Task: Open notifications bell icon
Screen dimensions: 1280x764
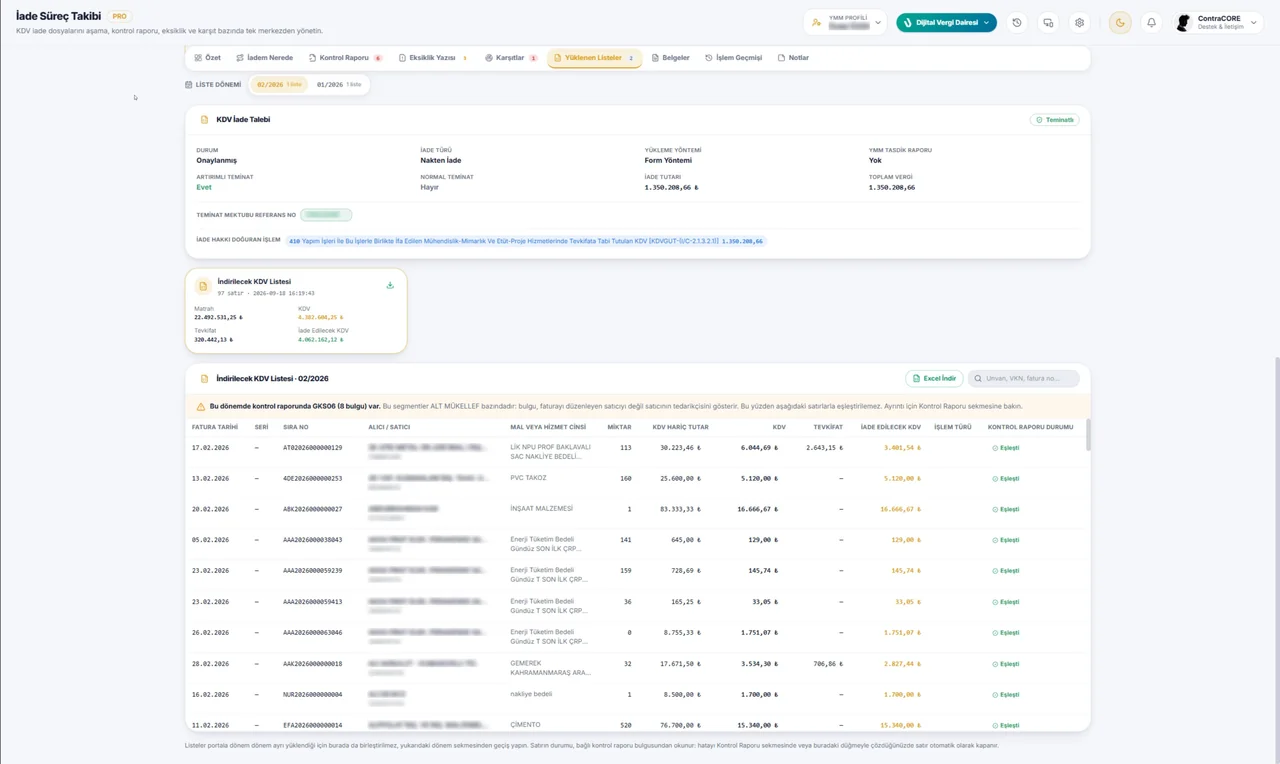Action: click(1151, 22)
